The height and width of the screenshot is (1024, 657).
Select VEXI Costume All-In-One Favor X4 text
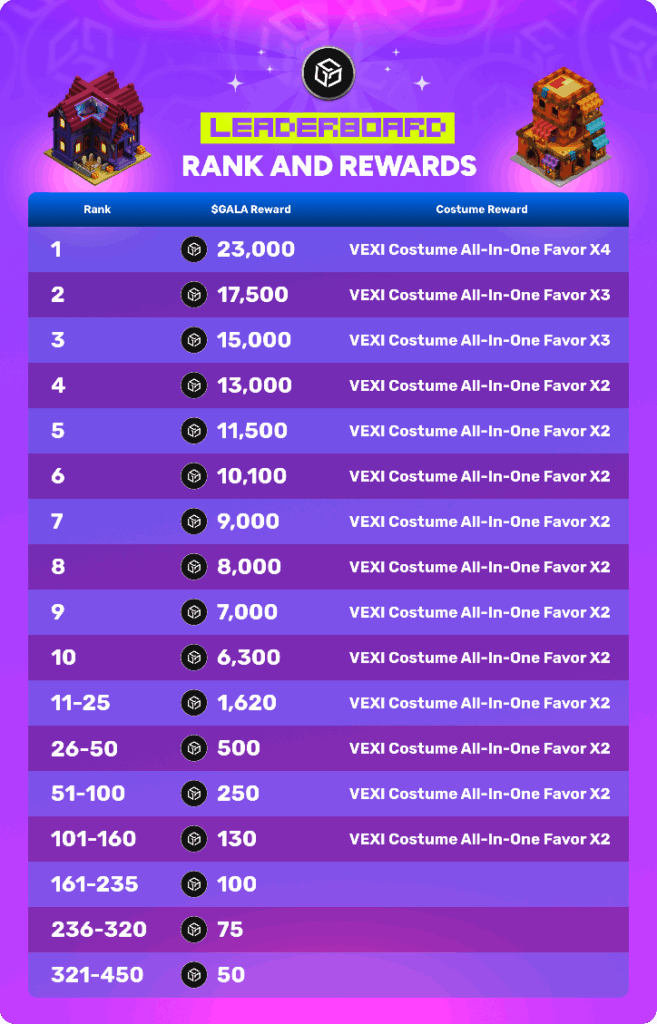(479, 250)
